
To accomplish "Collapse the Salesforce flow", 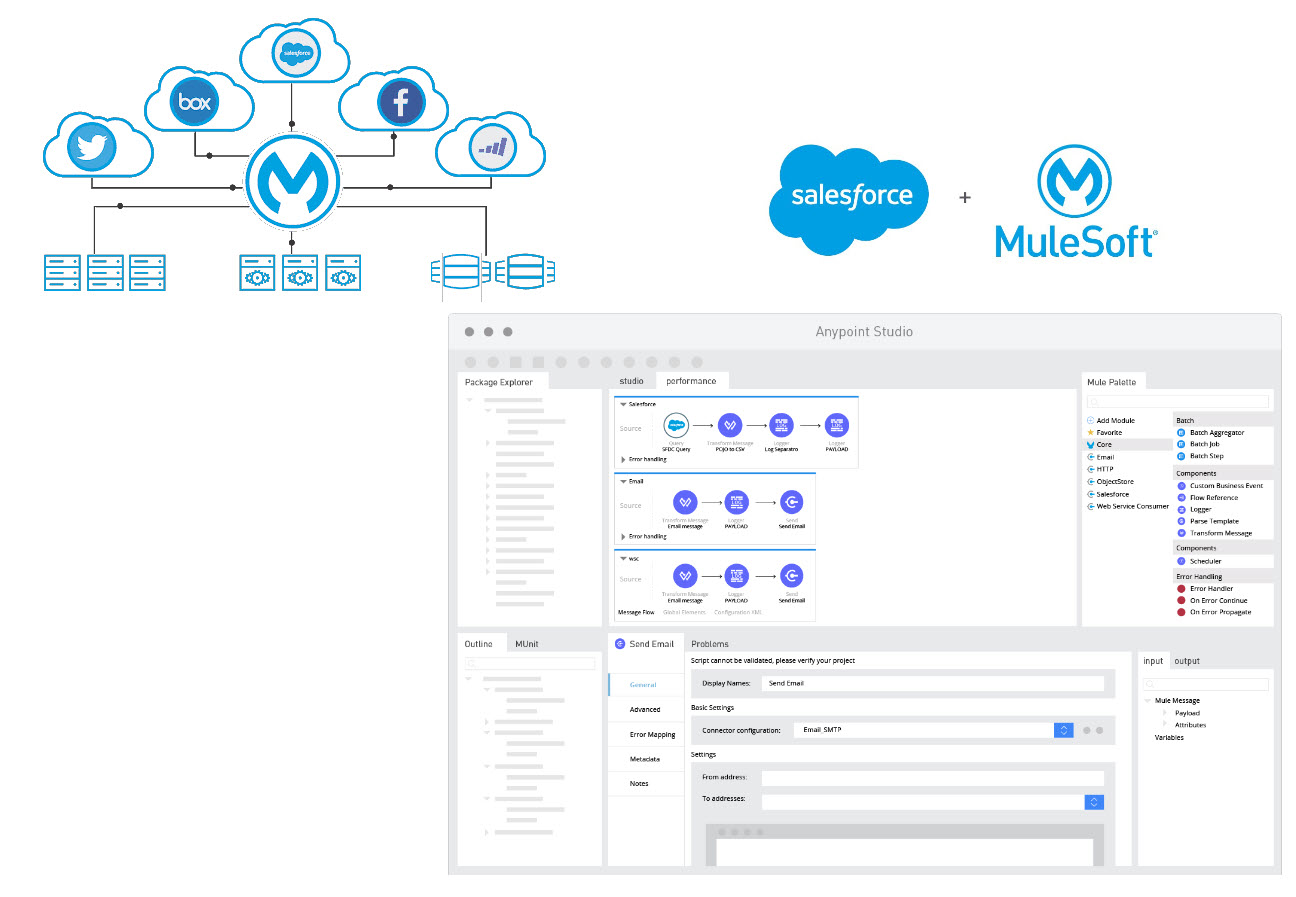I will pyautogui.click(x=623, y=404).
